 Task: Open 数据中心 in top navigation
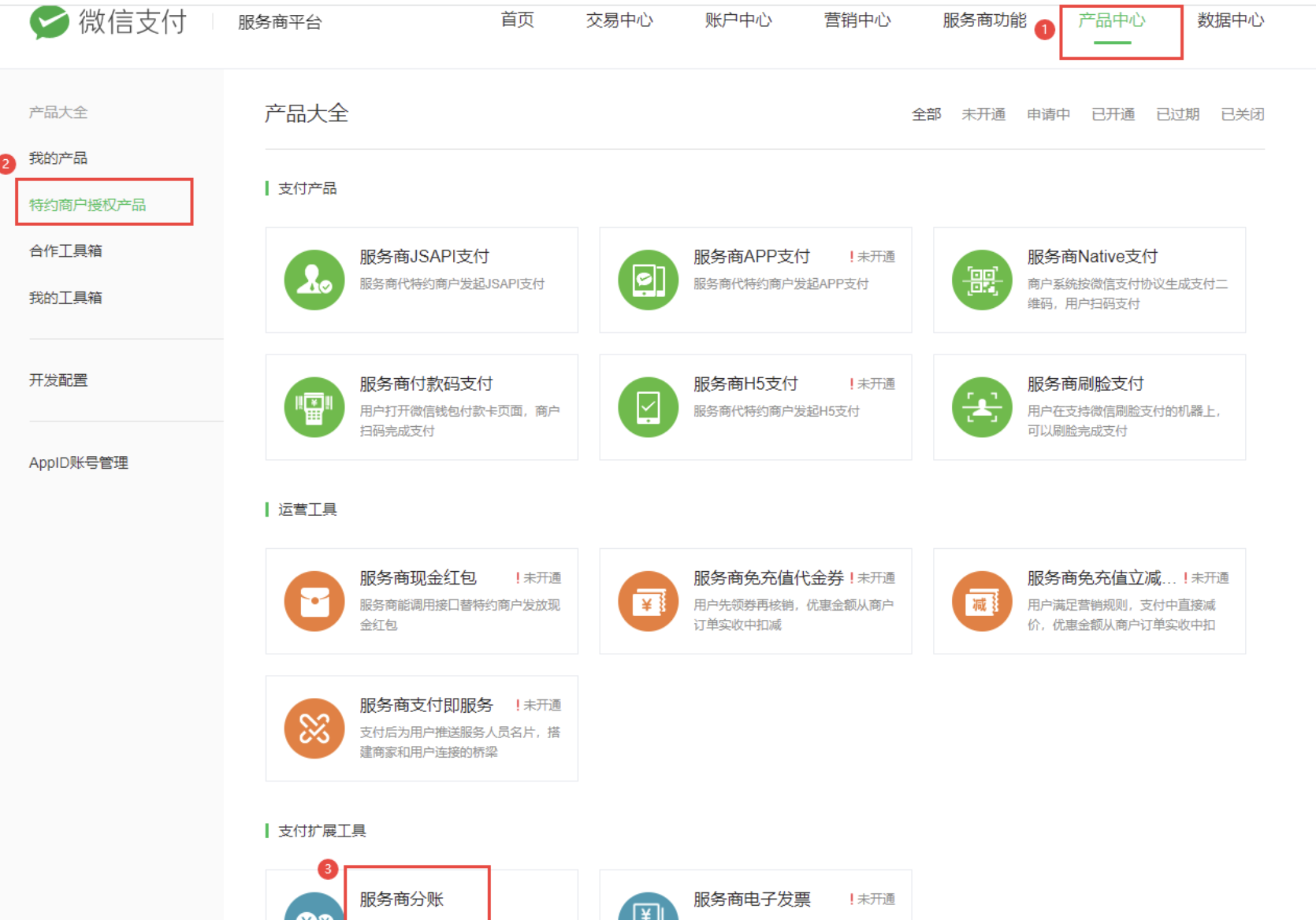(x=1231, y=20)
